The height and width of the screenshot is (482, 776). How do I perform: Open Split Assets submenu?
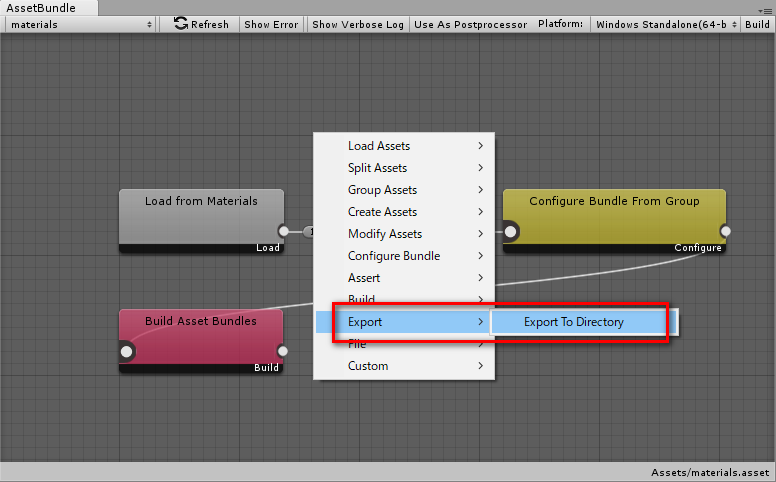pyautogui.click(x=404, y=168)
